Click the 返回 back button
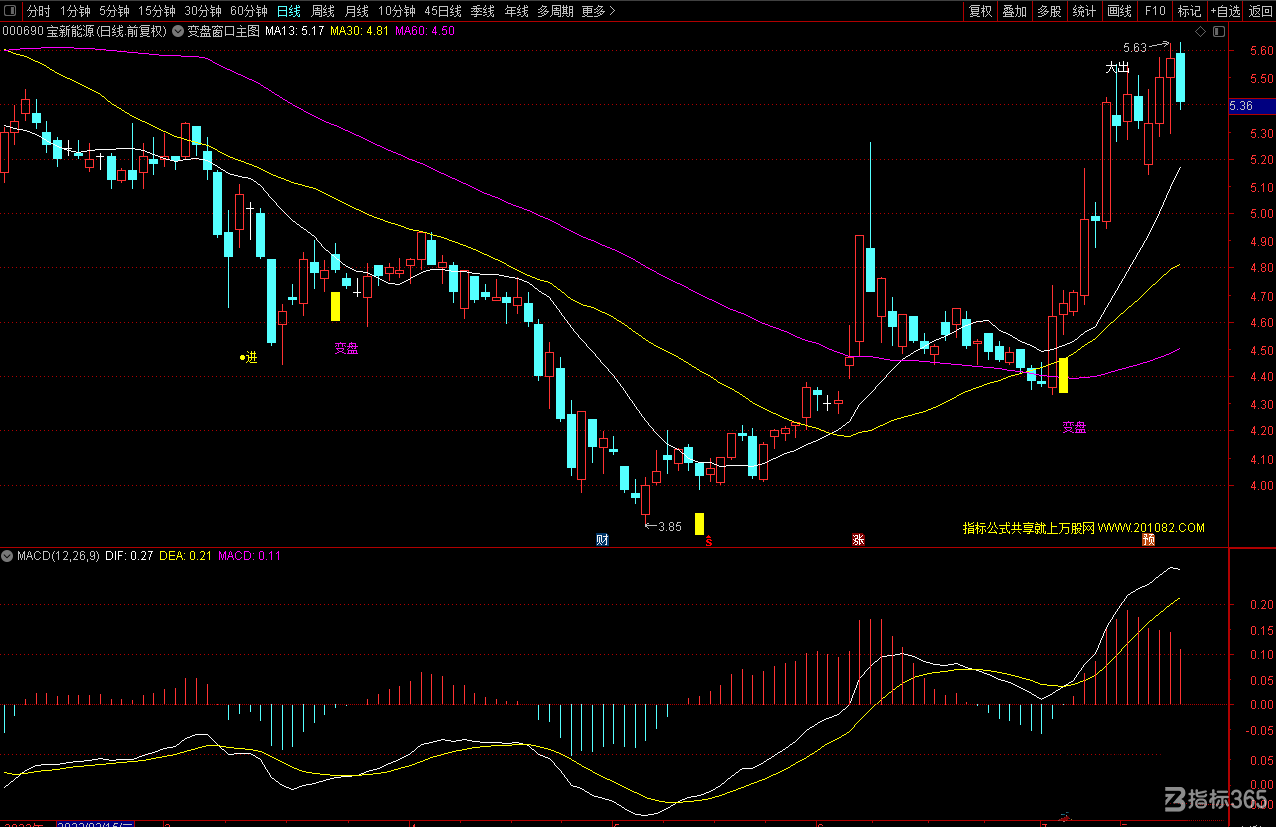The height and width of the screenshot is (827, 1276). tap(1260, 11)
